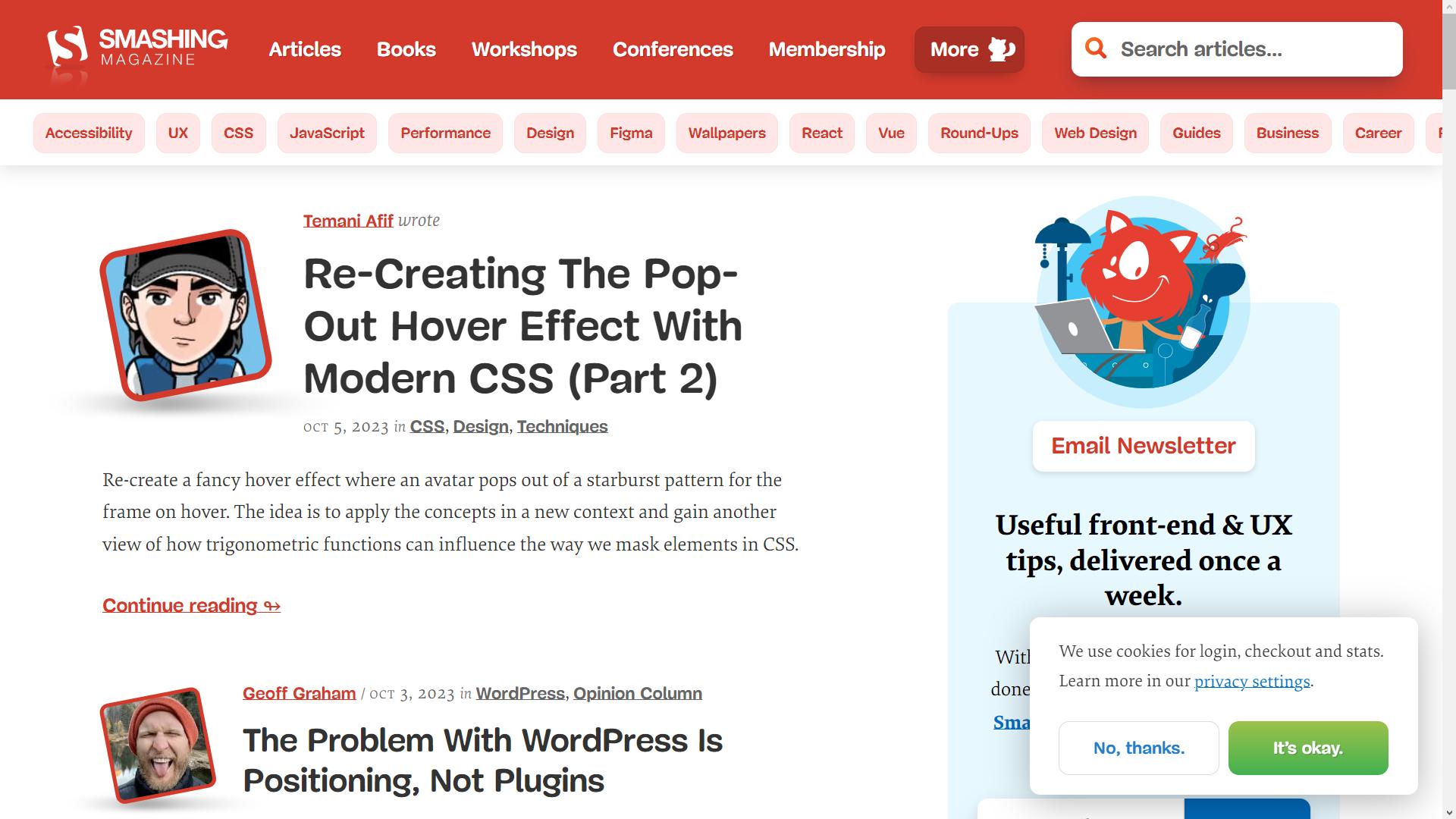
Task: Open the Membership page
Action: (x=827, y=49)
